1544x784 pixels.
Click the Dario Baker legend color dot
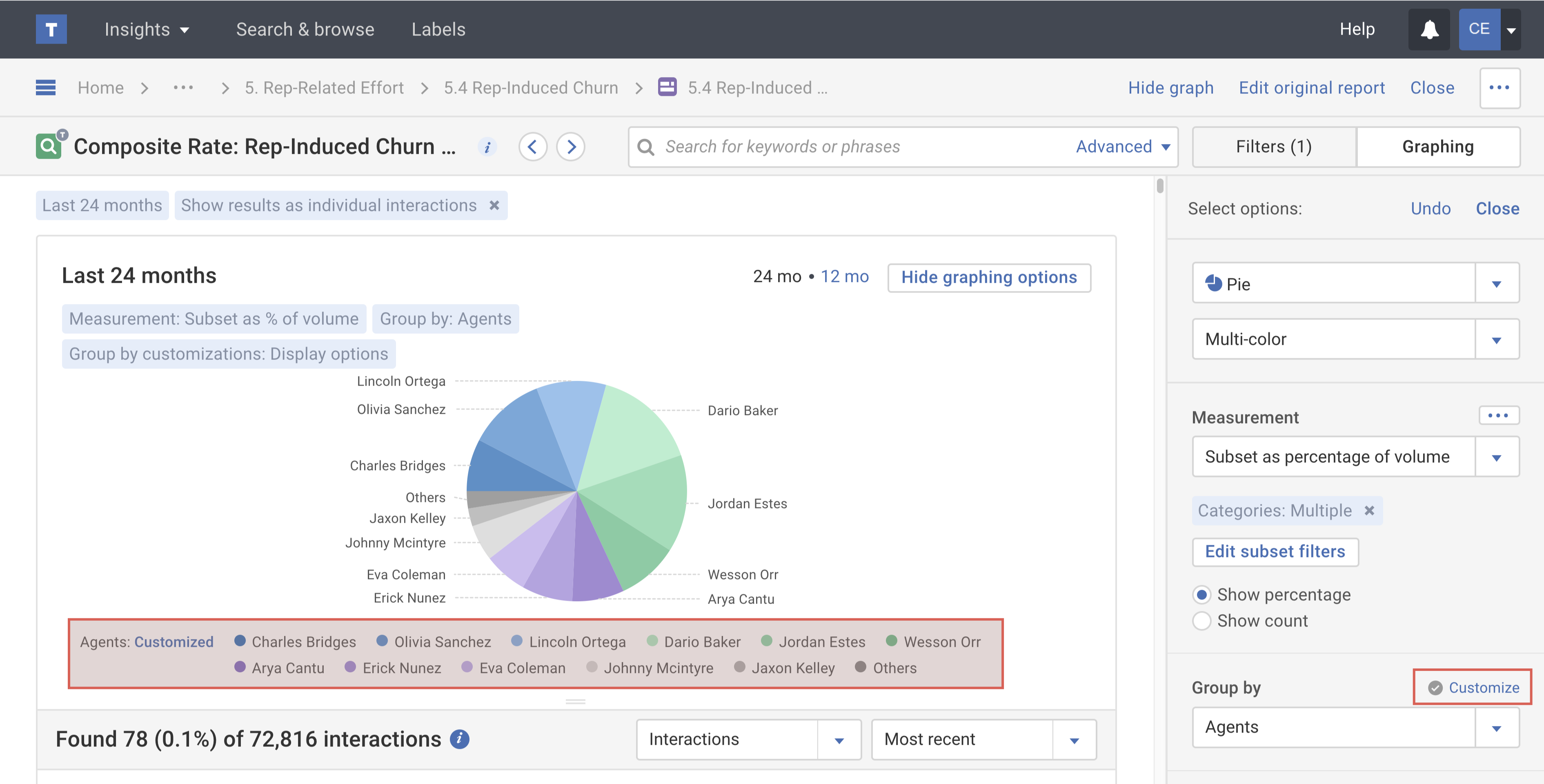[x=653, y=641]
